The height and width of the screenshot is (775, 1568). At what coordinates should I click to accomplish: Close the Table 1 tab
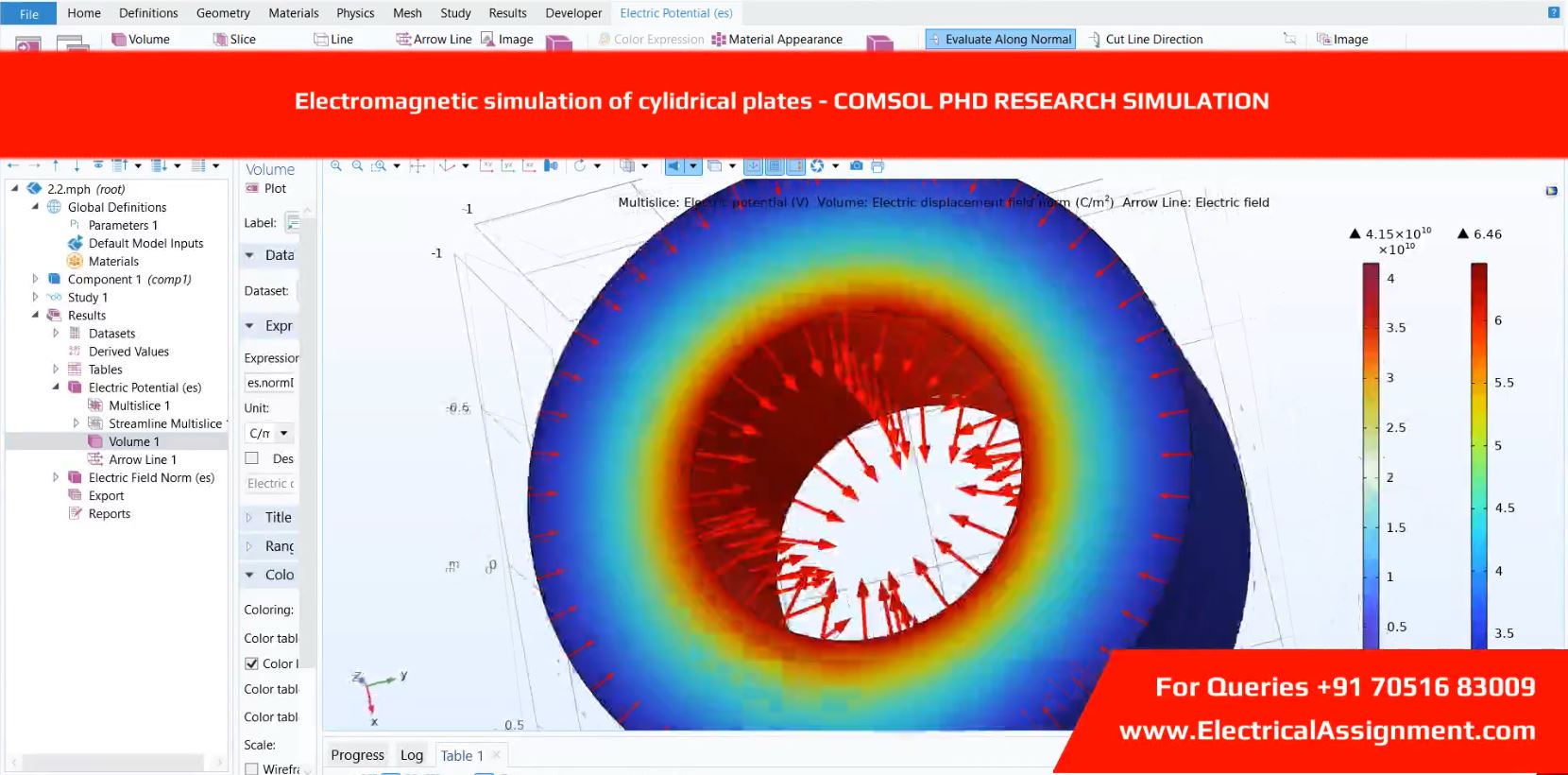[x=496, y=754]
